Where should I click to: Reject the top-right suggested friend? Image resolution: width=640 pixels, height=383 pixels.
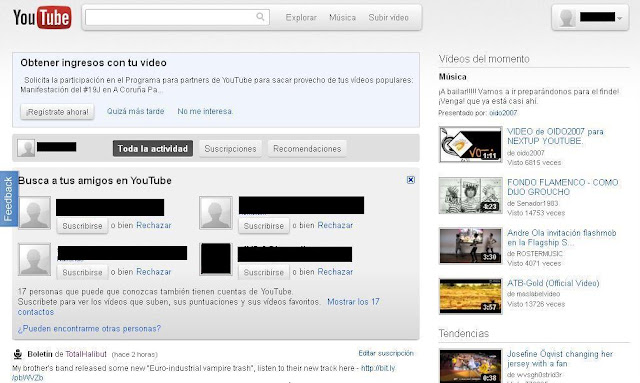pos(335,225)
